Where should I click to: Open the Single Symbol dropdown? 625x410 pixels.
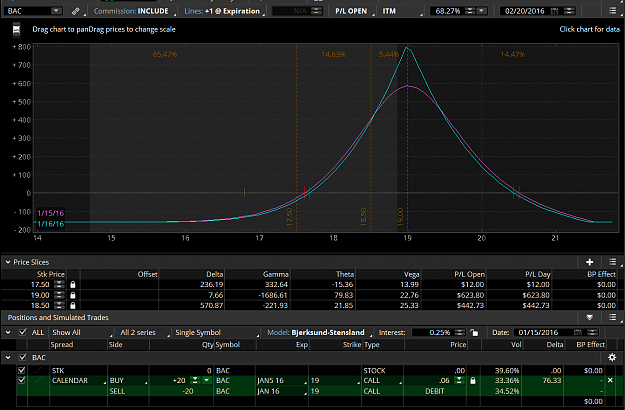pyautogui.click(x=216, y=332)
